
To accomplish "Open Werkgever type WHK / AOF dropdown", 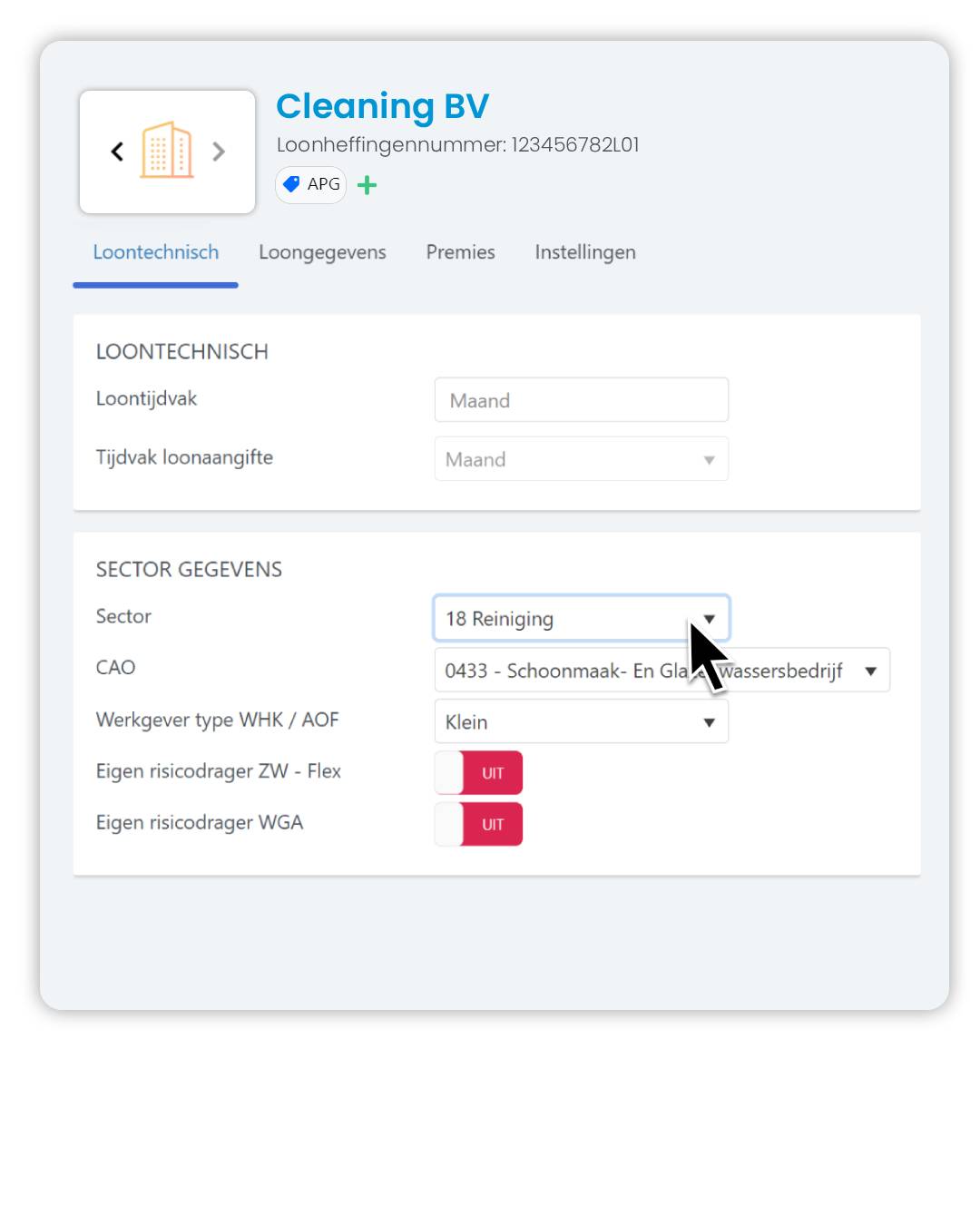I will pos(581,722).
